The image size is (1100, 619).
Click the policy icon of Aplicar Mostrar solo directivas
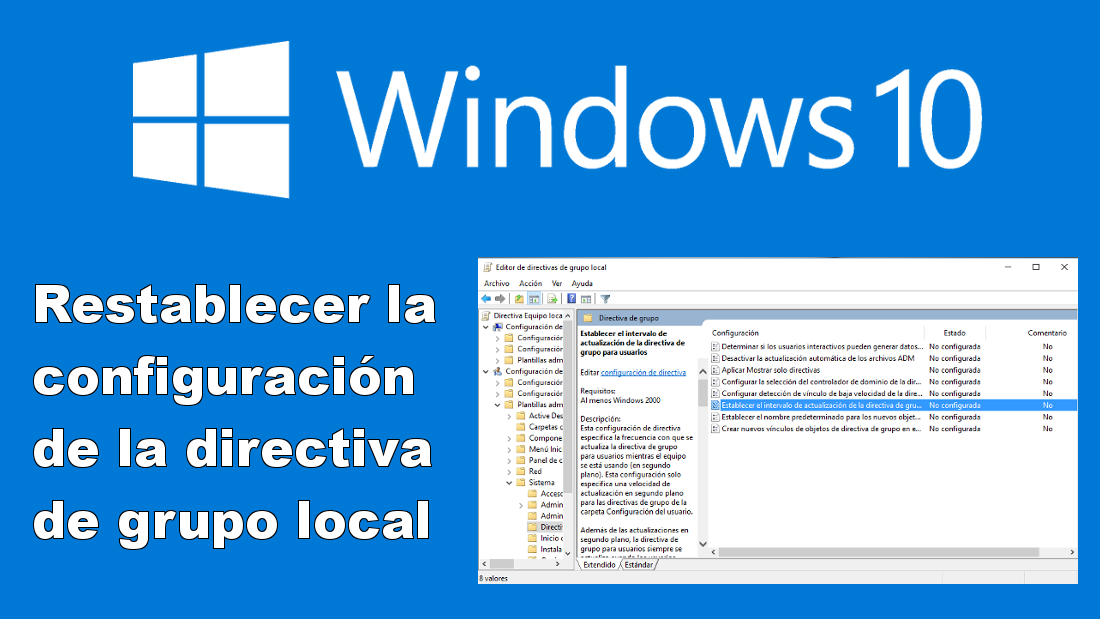(716, 371)
